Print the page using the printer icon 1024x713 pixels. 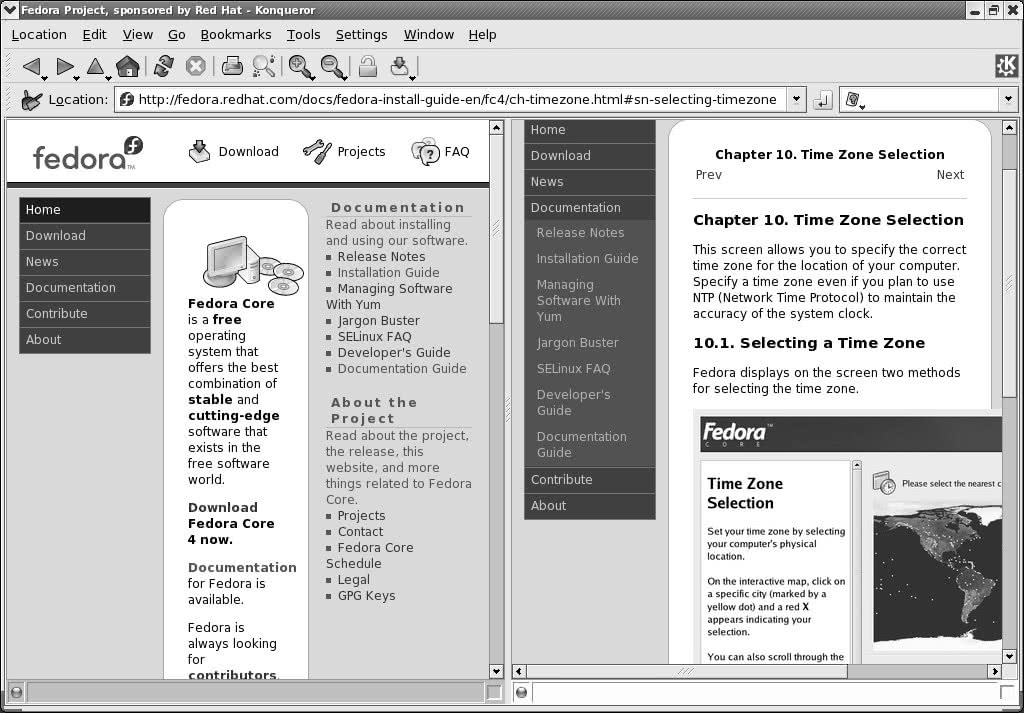pos(232,66)
